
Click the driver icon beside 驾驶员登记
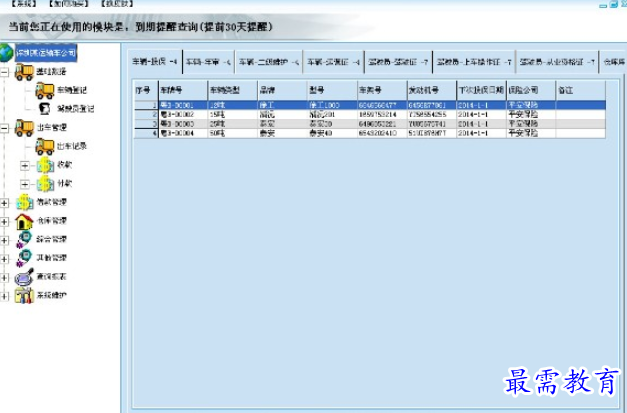44,108
